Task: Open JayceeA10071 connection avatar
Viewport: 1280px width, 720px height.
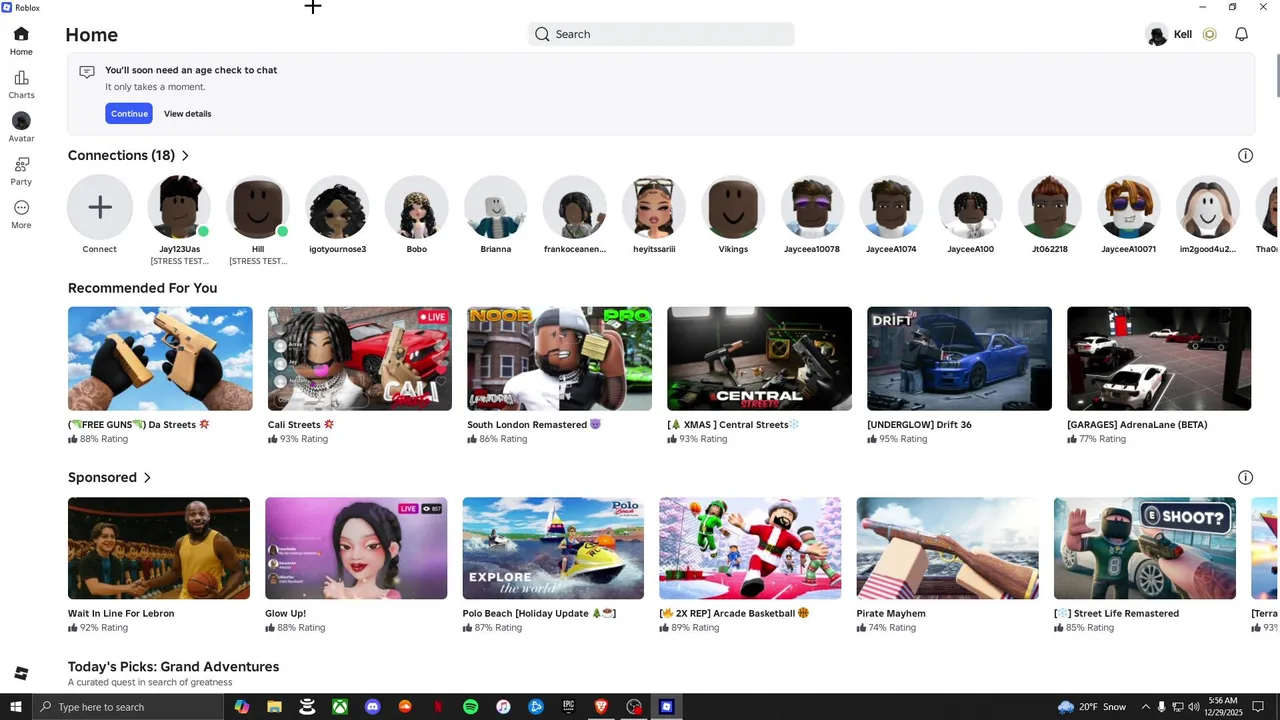Action: click(x=1129, y=207)
